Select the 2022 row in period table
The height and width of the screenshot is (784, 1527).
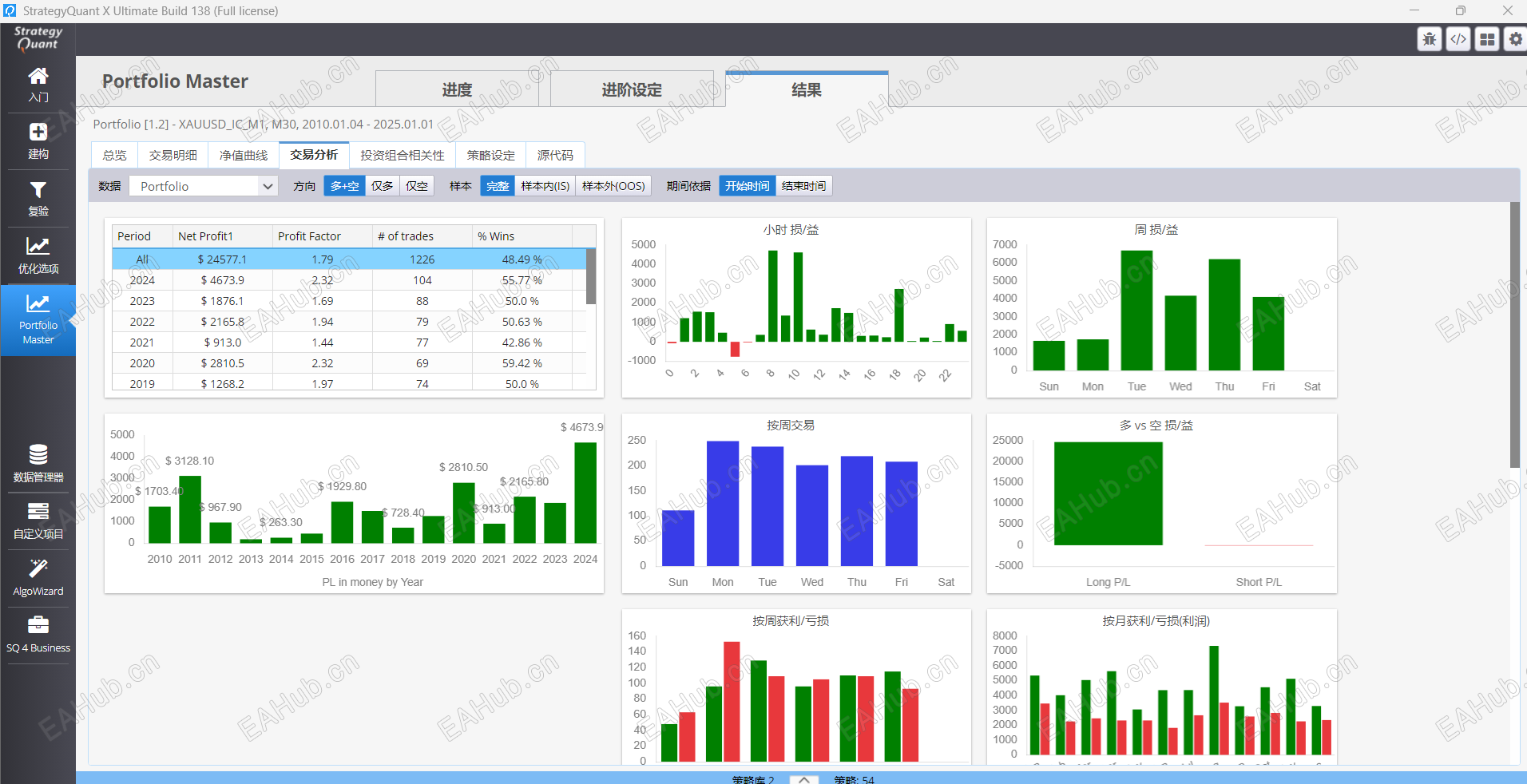click(x=349, y=322)
